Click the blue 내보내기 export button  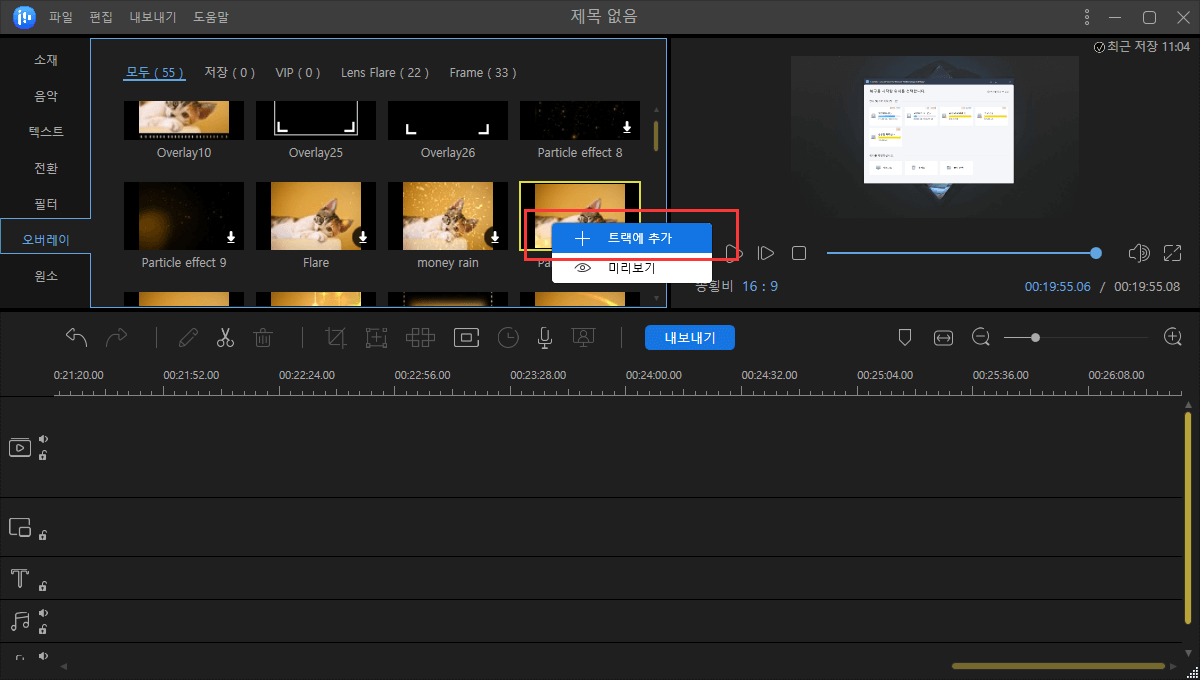pyautogui.click(x=690, y=338)
